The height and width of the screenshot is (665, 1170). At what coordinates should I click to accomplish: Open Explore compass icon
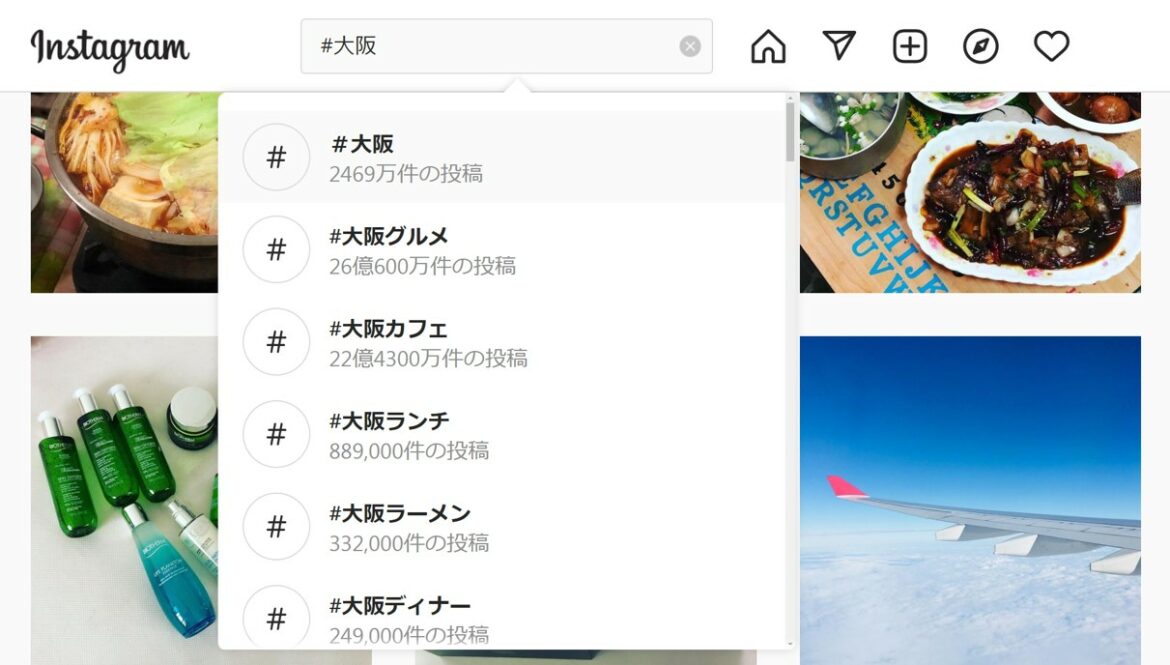coord(980,46)
